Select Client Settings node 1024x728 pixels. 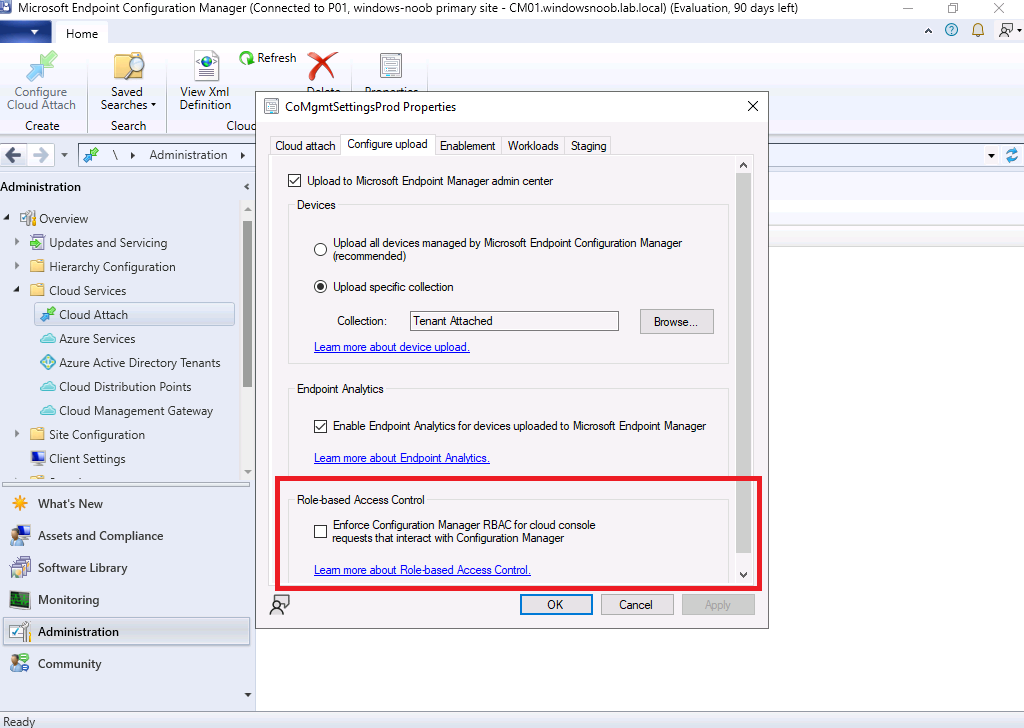pyautogui.click(x=87, y=459)
